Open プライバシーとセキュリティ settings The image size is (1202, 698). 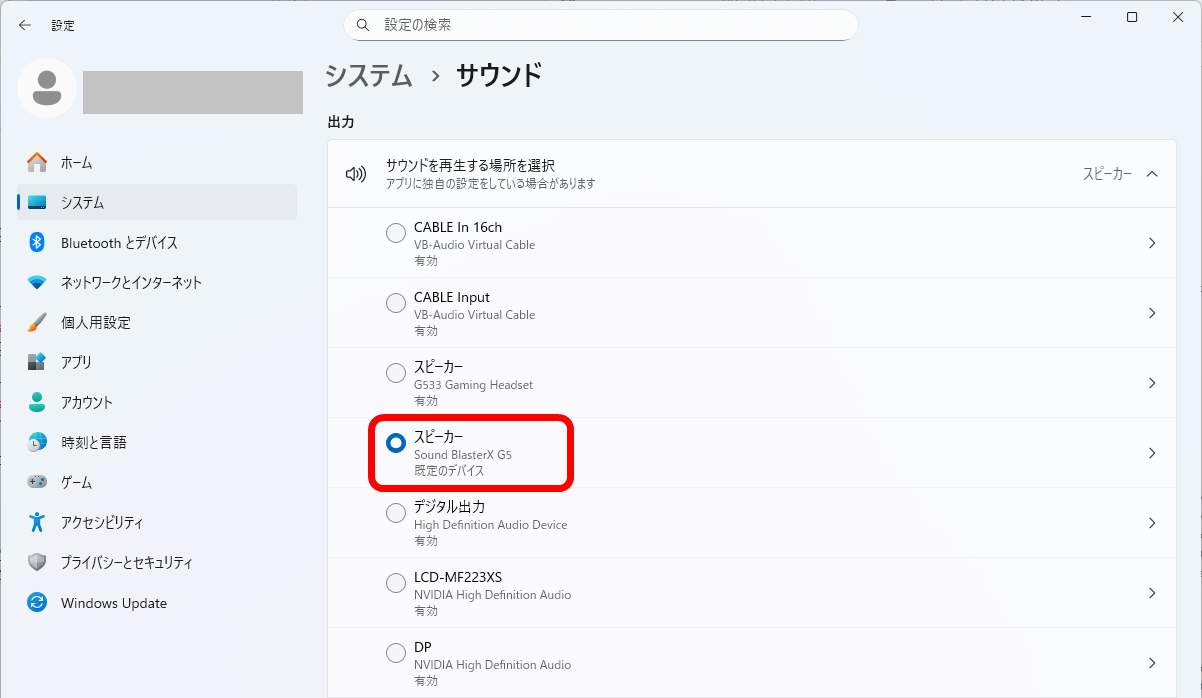tap(126, 562)
